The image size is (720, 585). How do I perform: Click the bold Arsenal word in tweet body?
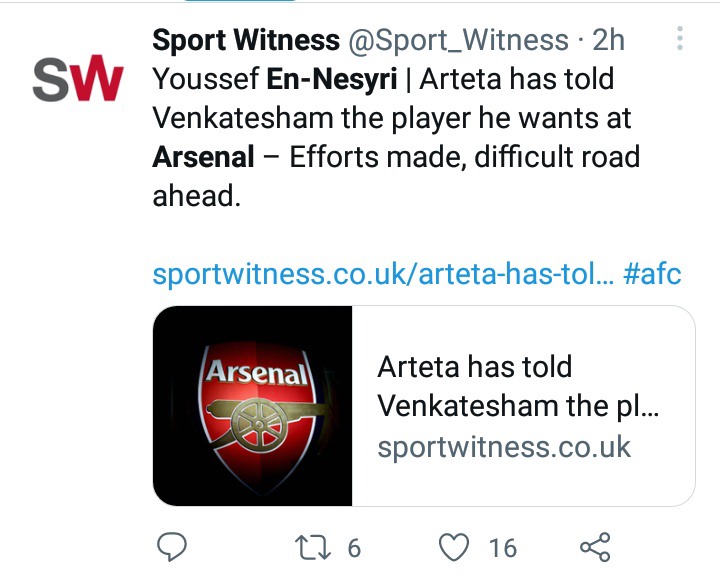[x=203, y=157]
